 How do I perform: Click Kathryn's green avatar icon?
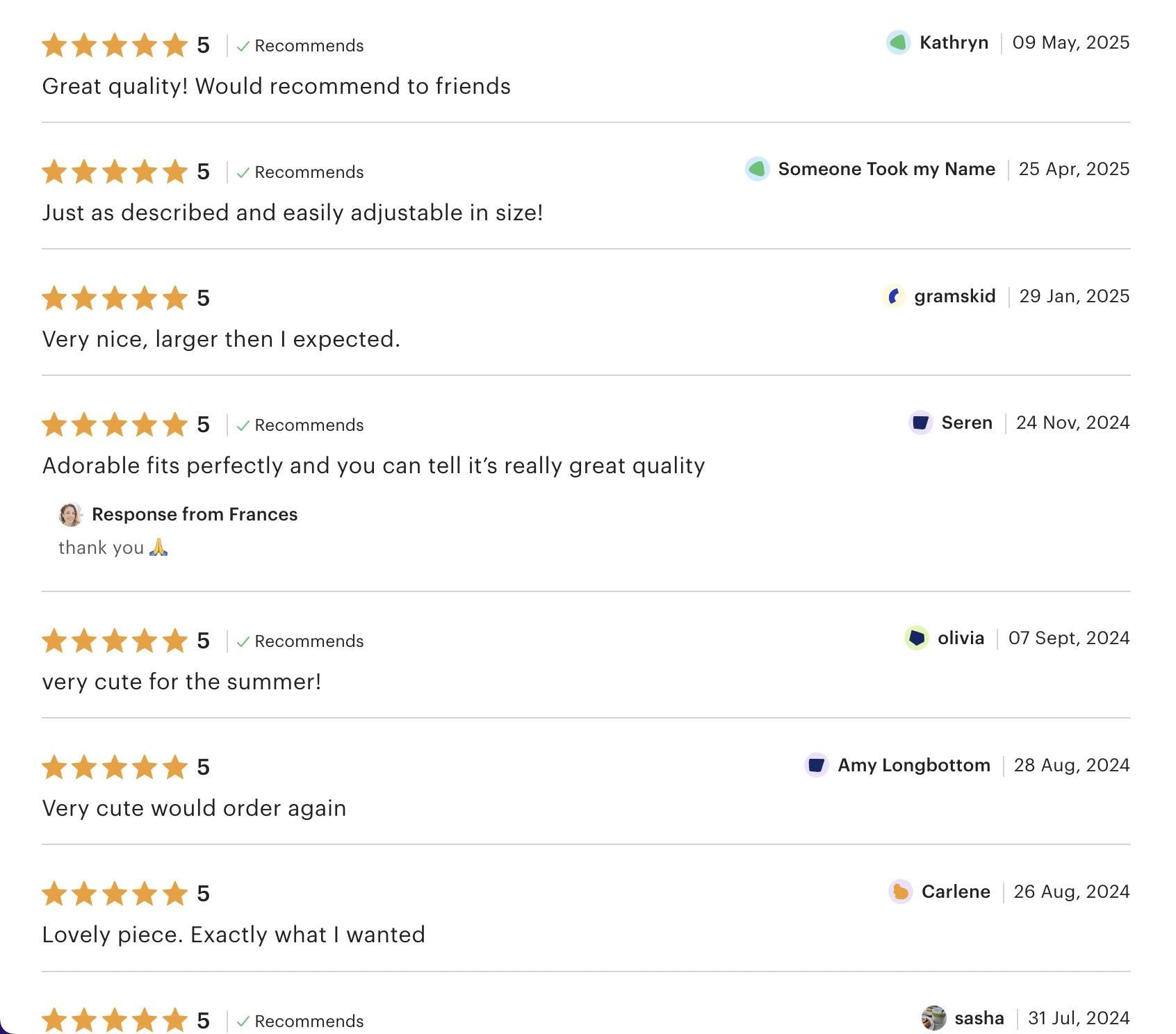pyautogui.click(x=898, y=42)
